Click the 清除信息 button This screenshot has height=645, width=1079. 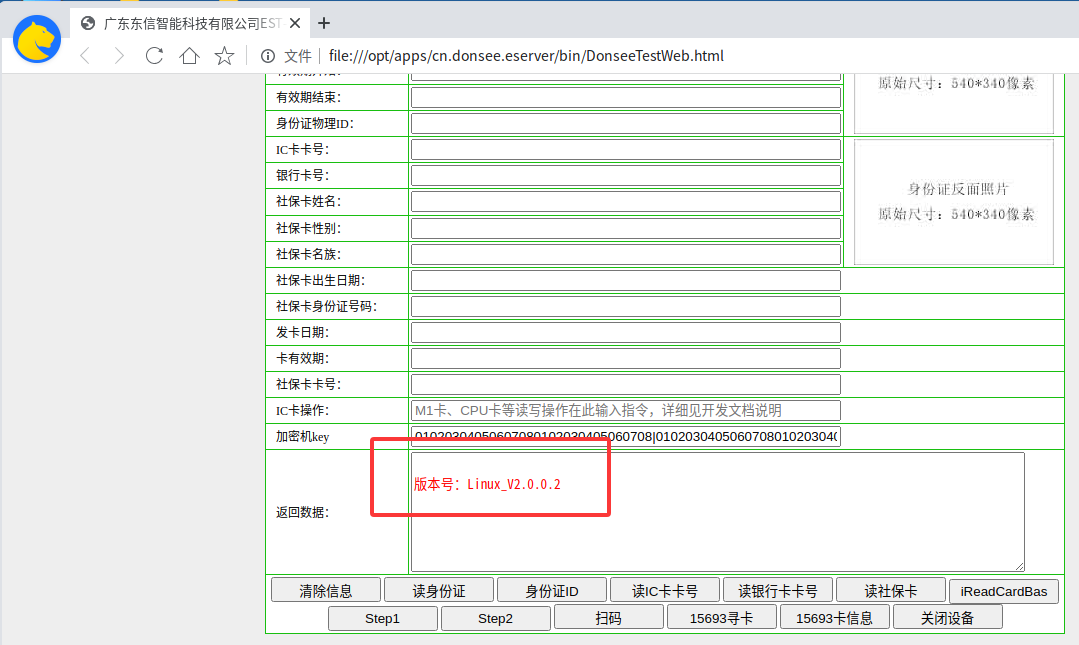(x=325, y=591)
